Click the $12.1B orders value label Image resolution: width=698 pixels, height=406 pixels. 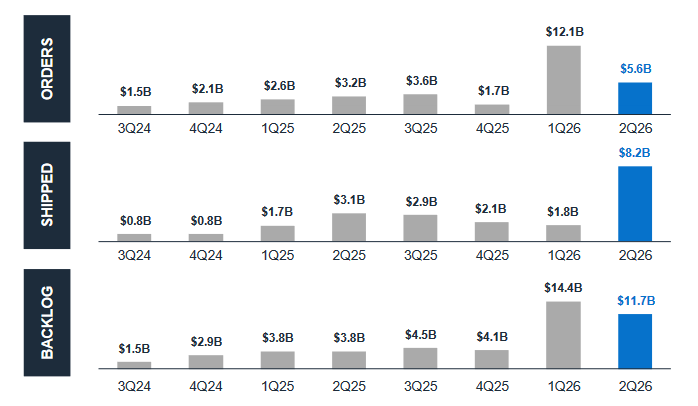564,32
